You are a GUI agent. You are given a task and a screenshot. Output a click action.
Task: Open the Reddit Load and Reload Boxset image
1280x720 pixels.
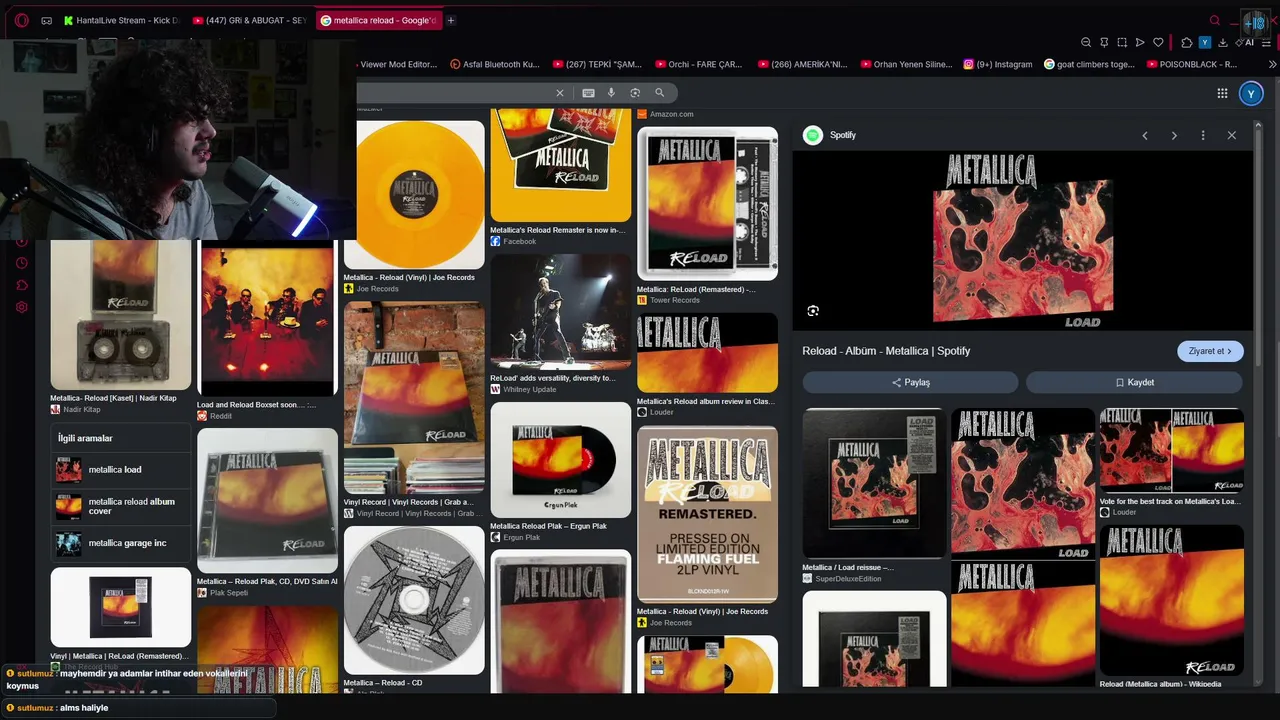pos(267,318)
